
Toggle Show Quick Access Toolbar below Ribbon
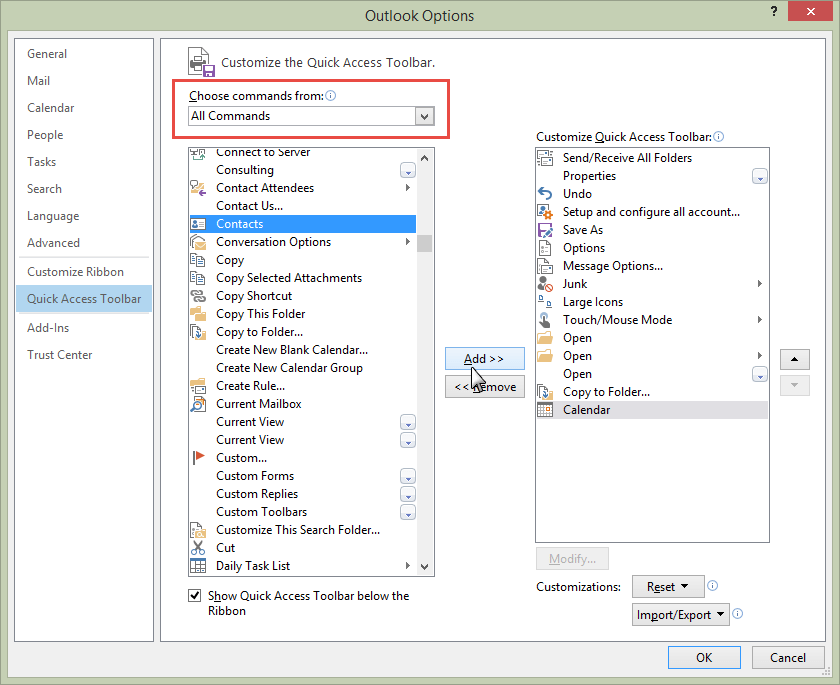coord(195,596)
